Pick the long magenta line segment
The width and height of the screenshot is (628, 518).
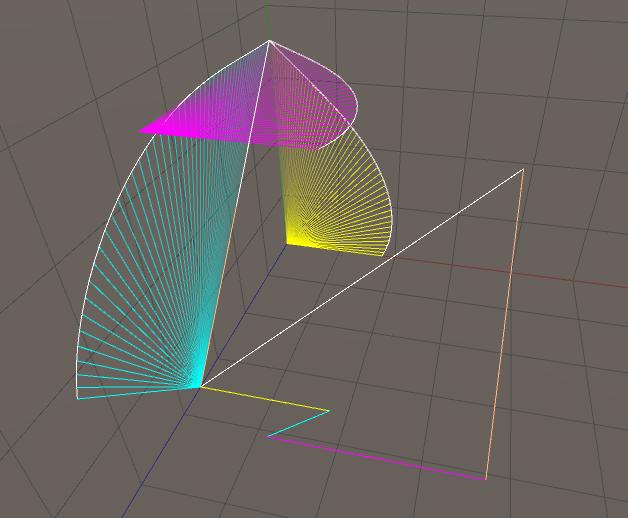pos(376,458)
